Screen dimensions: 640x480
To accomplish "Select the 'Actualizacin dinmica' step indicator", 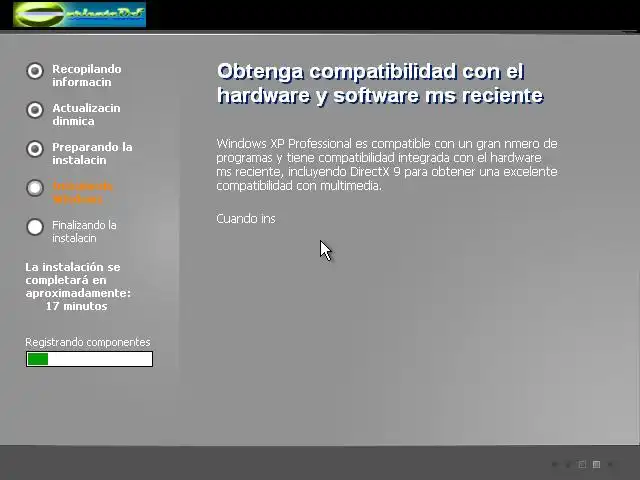I will coord(35,110).
